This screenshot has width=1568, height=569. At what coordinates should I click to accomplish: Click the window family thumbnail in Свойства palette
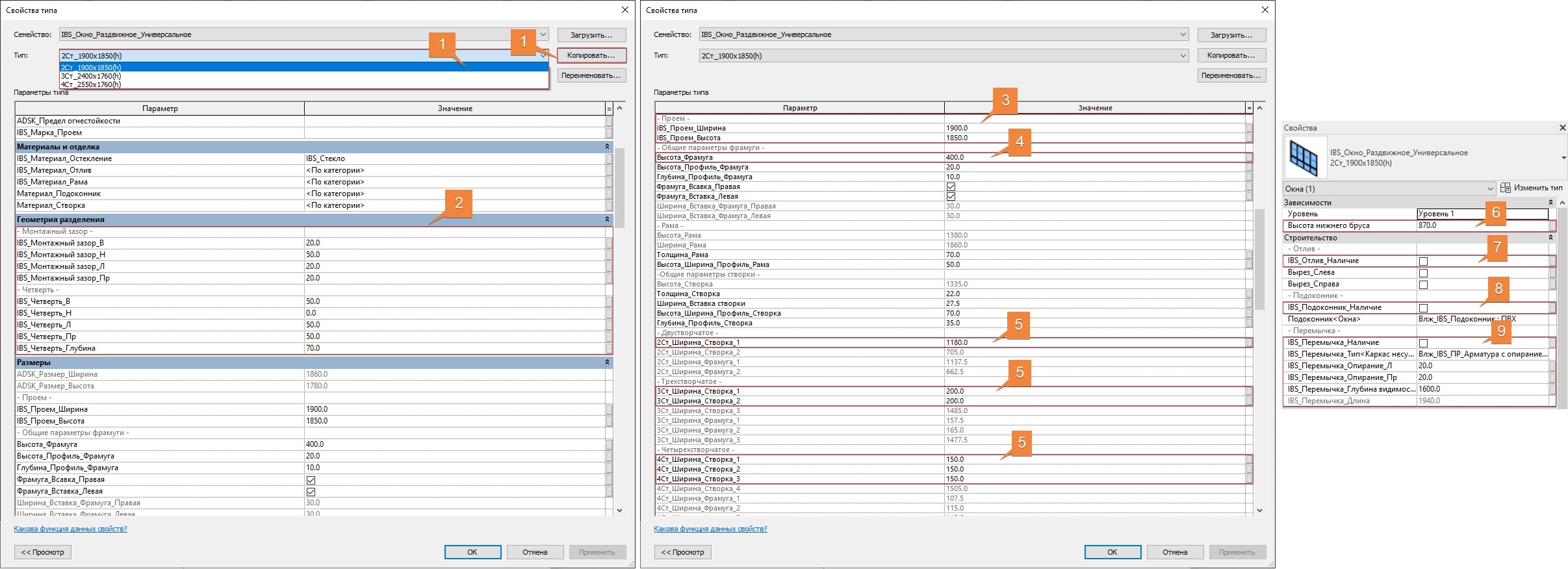pyautogui.click(x=1304, y=158)
